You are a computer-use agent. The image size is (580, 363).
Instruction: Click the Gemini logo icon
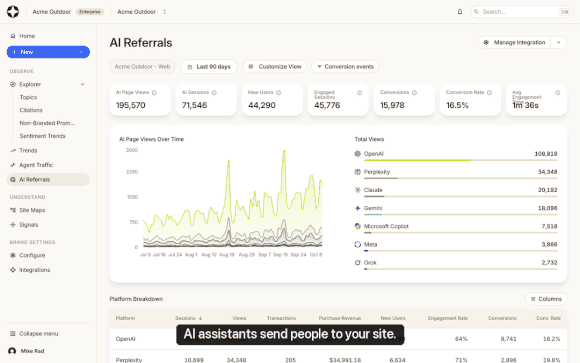click(358, 208)
